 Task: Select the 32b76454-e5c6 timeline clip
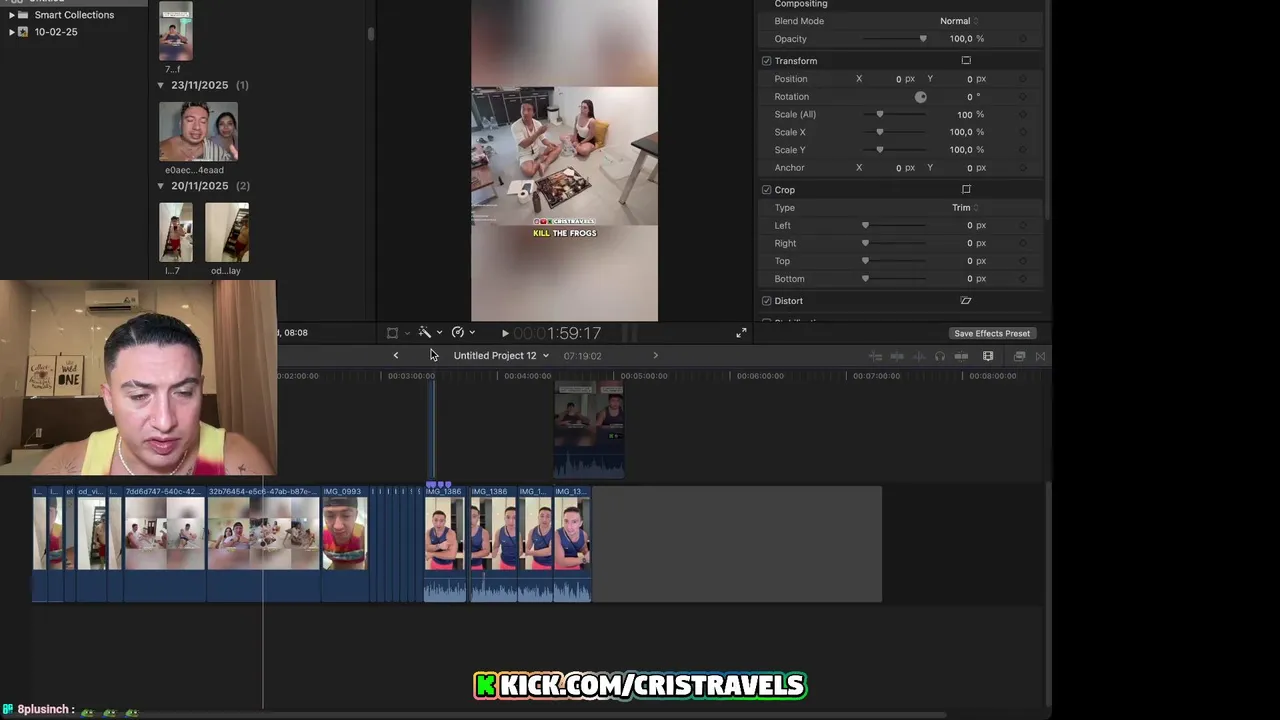(x=264, y=544)
